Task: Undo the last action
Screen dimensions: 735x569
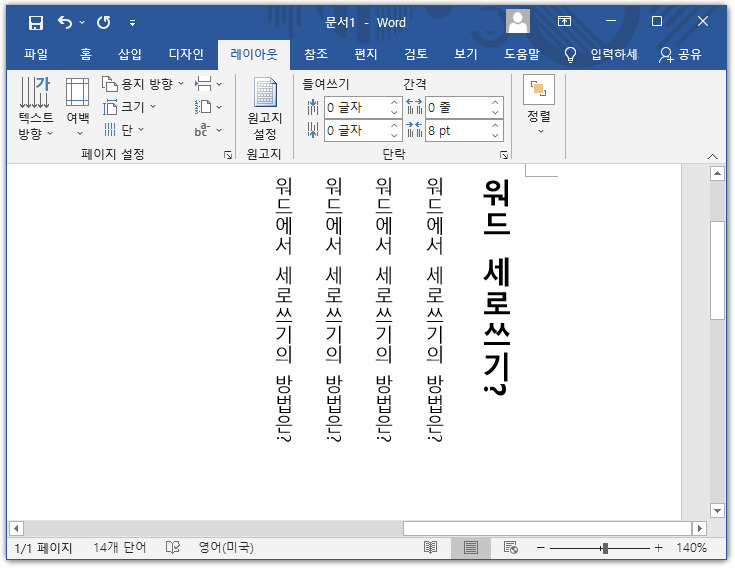Action: [65, 22]
